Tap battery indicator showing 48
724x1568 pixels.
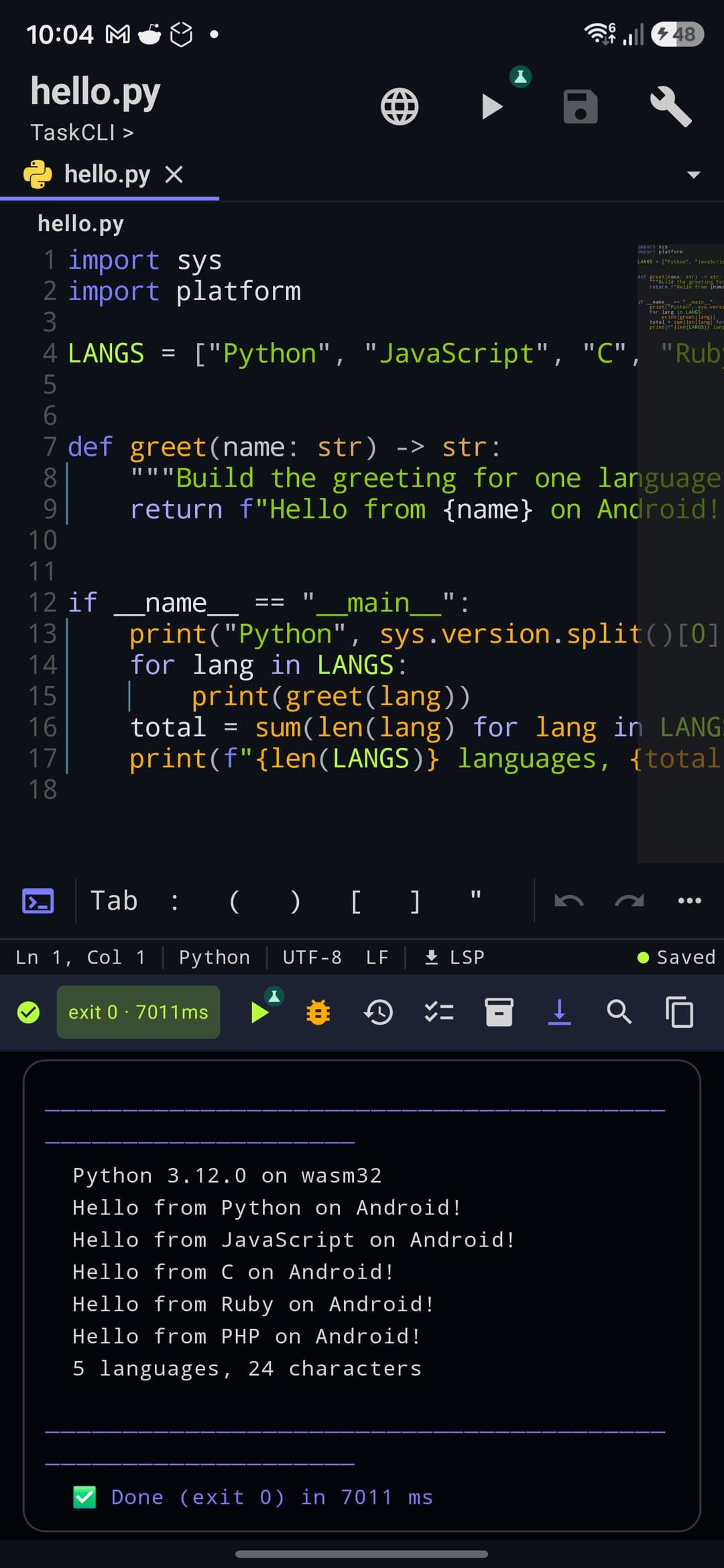[677, 34]
